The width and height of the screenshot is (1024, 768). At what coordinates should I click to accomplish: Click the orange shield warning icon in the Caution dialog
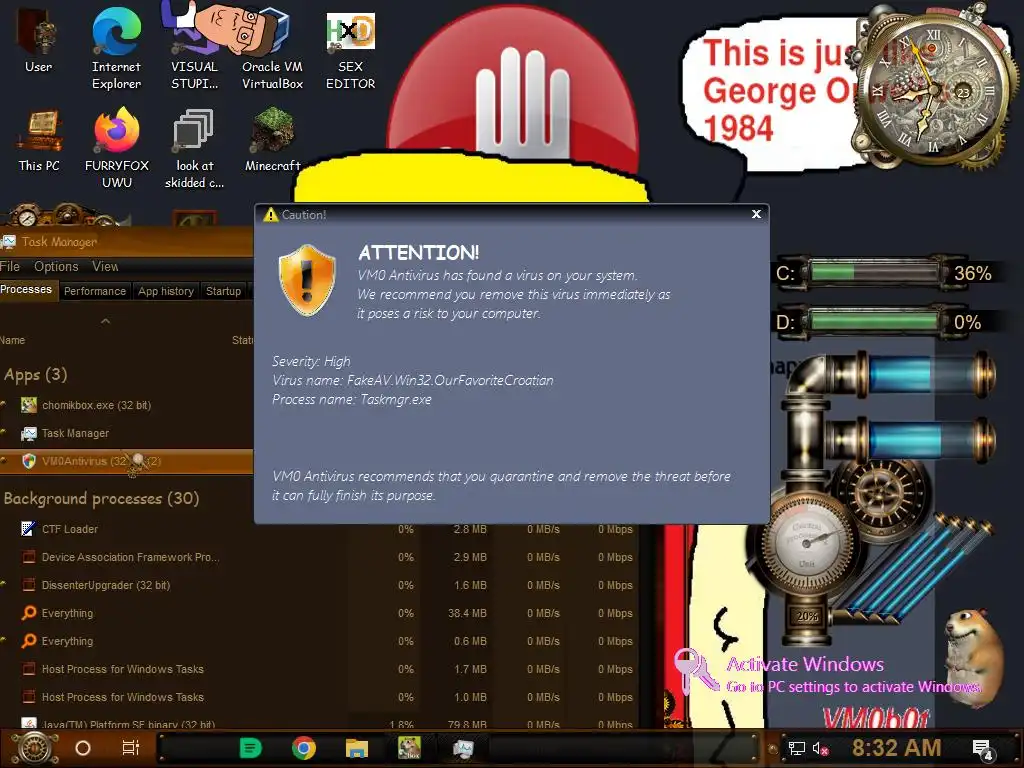pos(307,280)
